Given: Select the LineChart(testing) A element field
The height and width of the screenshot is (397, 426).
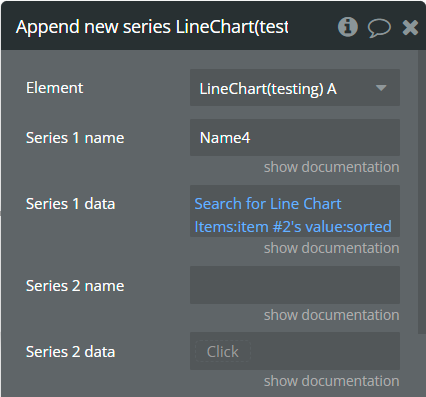Looking at the screenshot, I should pos(295,88).
